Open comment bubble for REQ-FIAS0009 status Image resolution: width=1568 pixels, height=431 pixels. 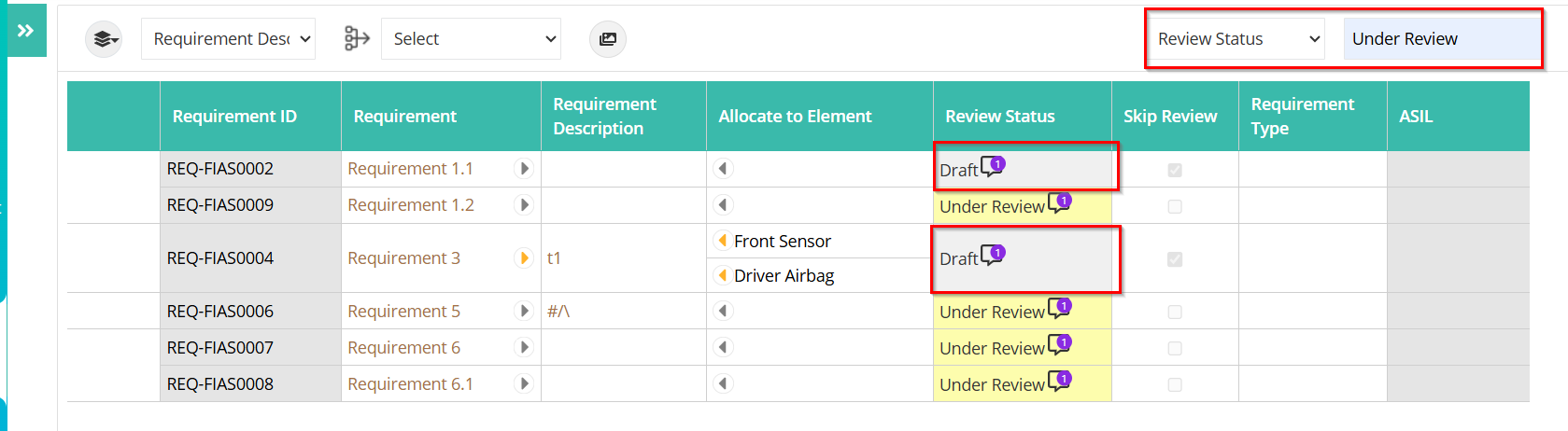1059,203
